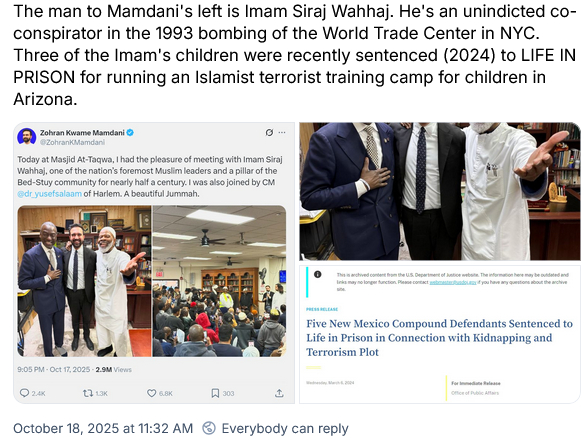Open the webmaster email link in archive notice
585x448 pixels.
point(453,282)
